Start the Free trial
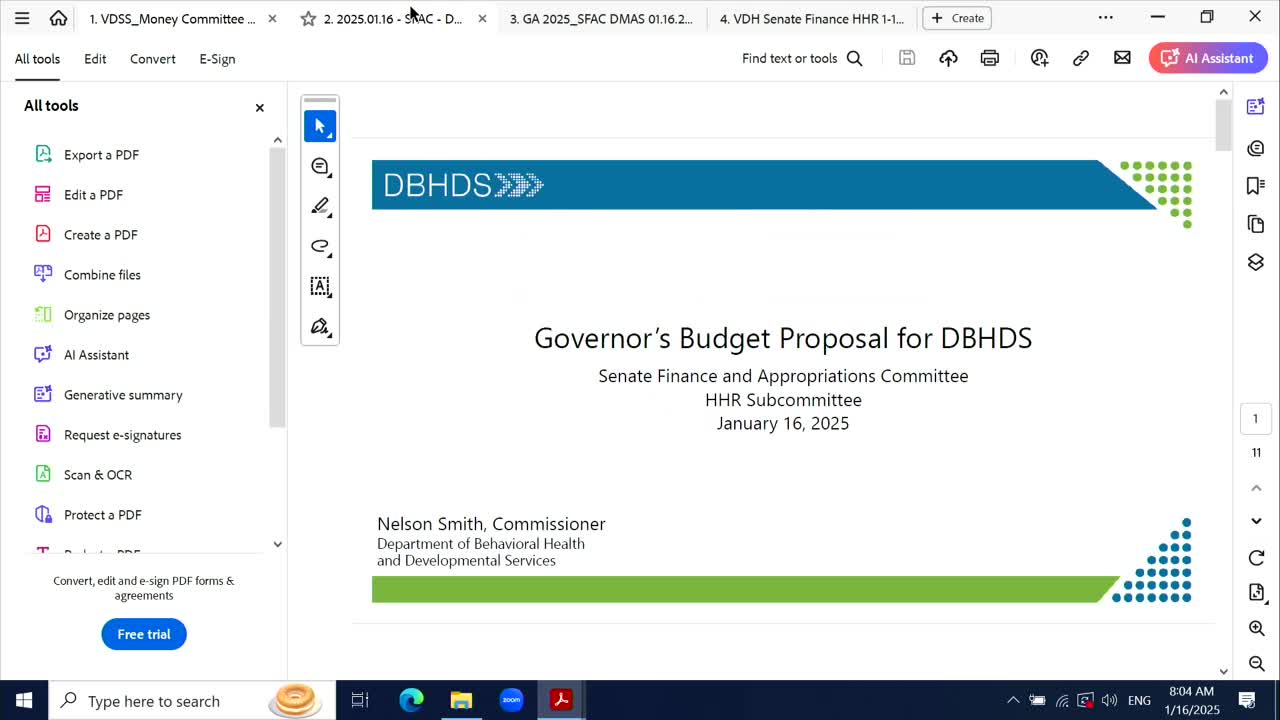Viewport: 1280px width, 720px height. tap(144, 634)
